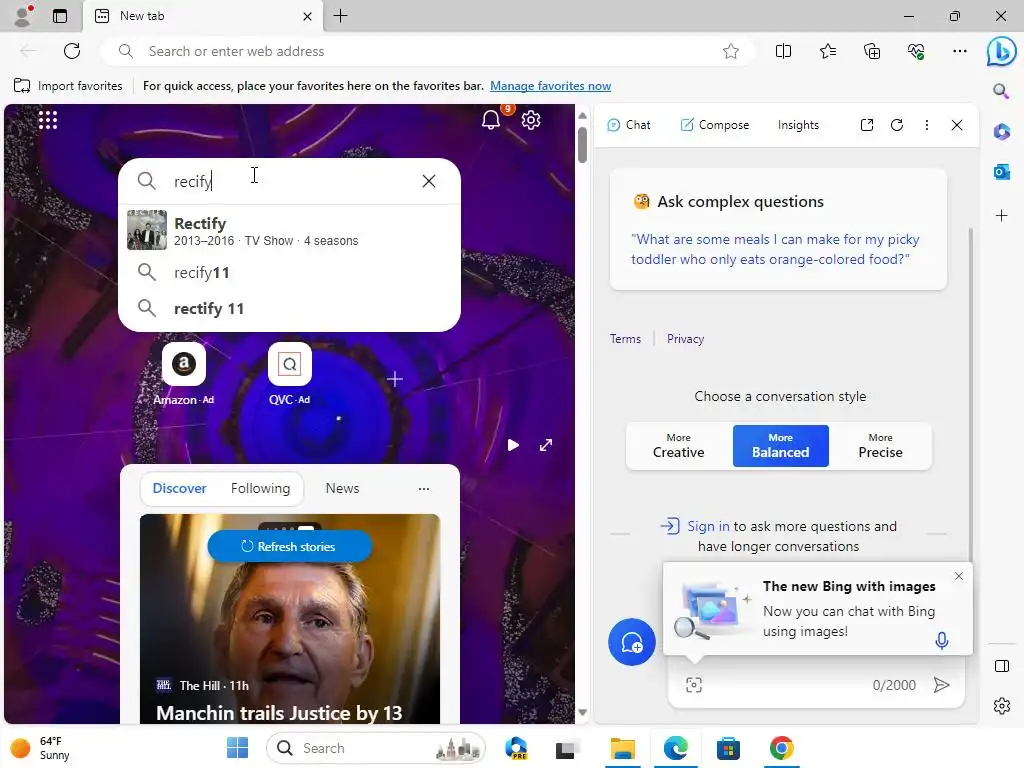Expand the background to full view

coord(546,445)
